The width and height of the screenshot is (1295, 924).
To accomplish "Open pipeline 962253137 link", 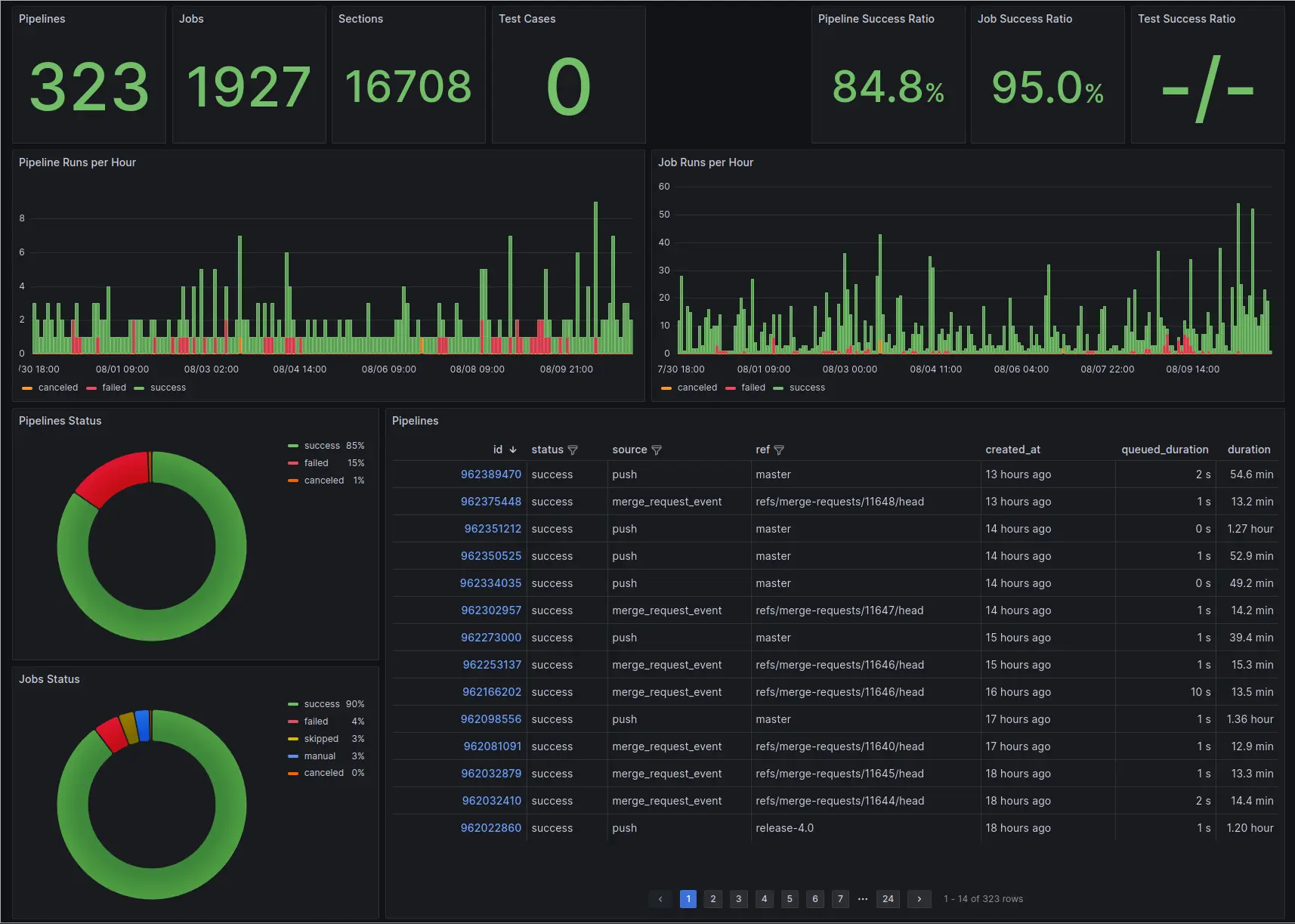I will [492, 665].
